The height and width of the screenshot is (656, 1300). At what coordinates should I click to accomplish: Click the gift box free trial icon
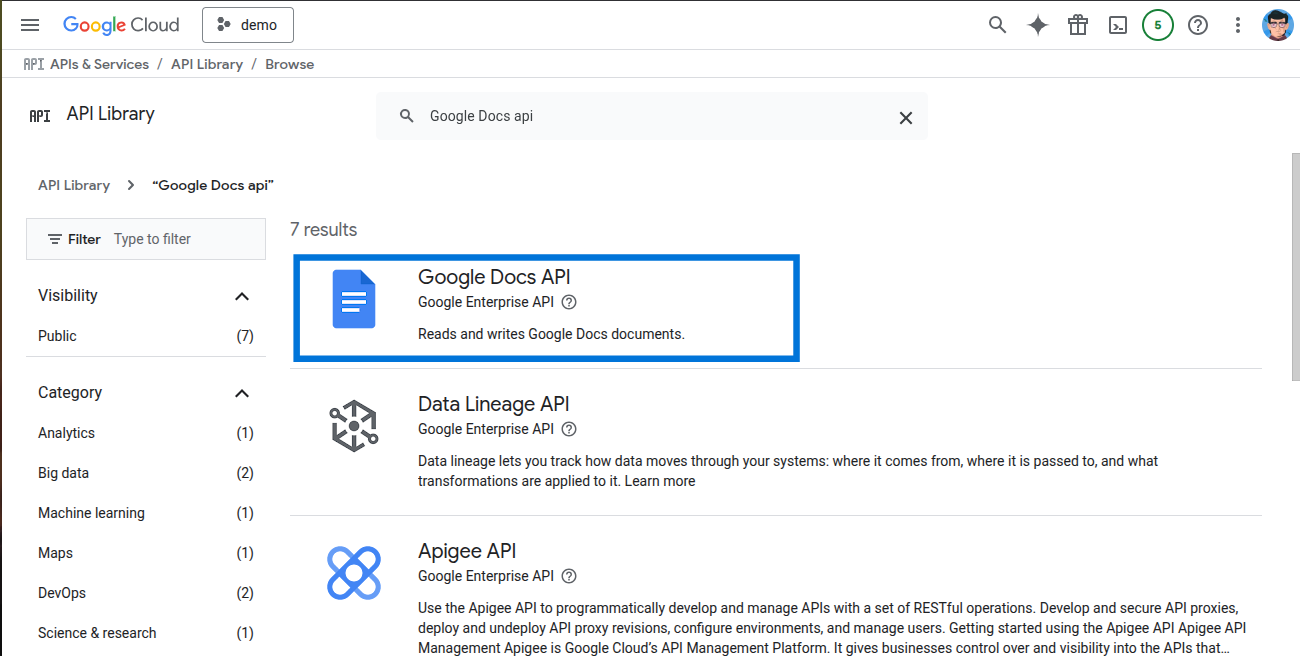tap(1078, 25)
